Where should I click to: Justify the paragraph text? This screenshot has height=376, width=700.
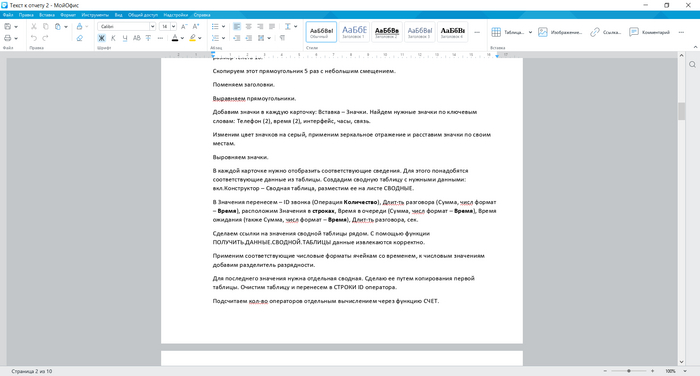272,27
